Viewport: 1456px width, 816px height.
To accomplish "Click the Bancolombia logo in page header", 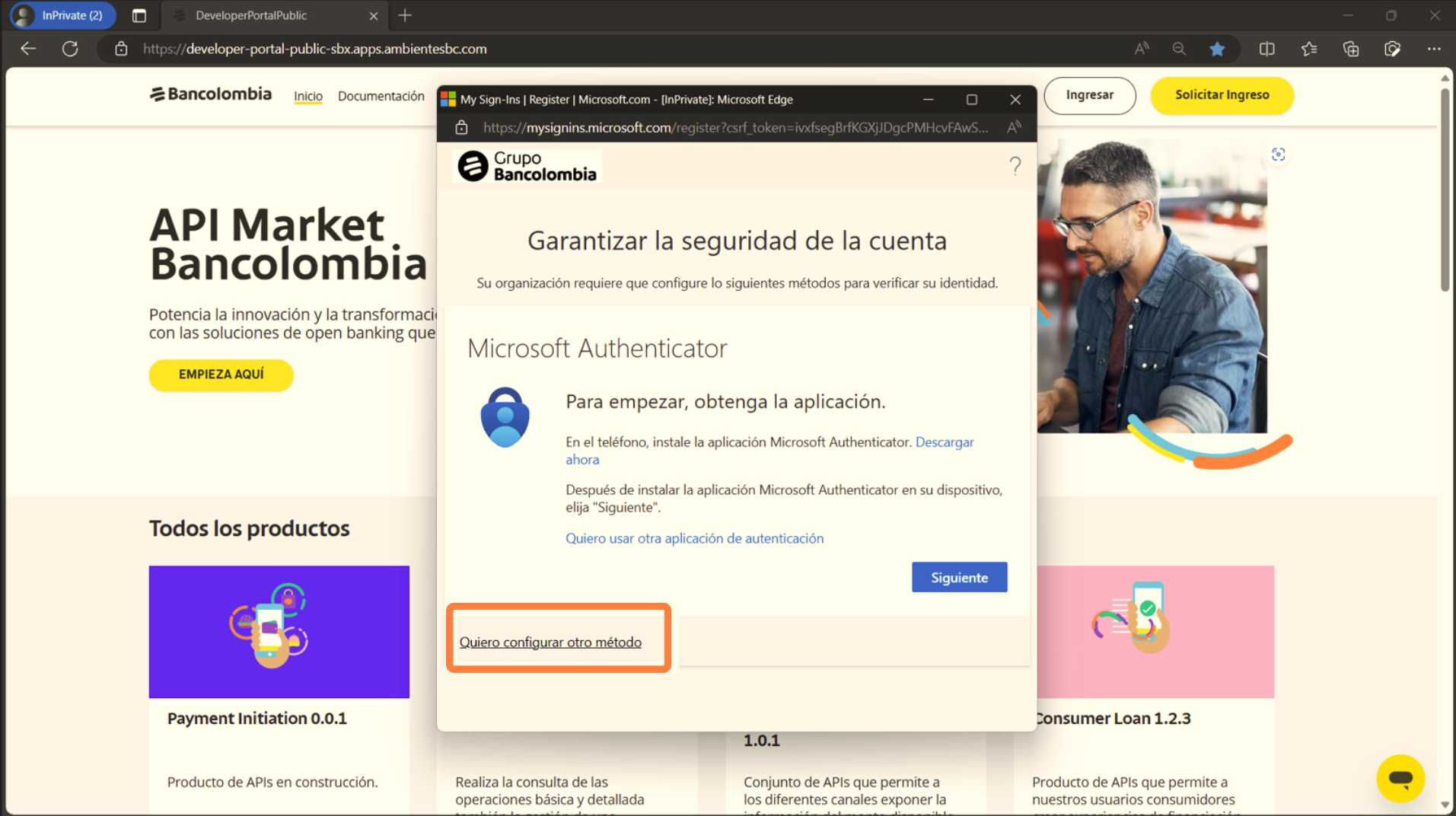I will pyautogui.click(x=210, y=94).
